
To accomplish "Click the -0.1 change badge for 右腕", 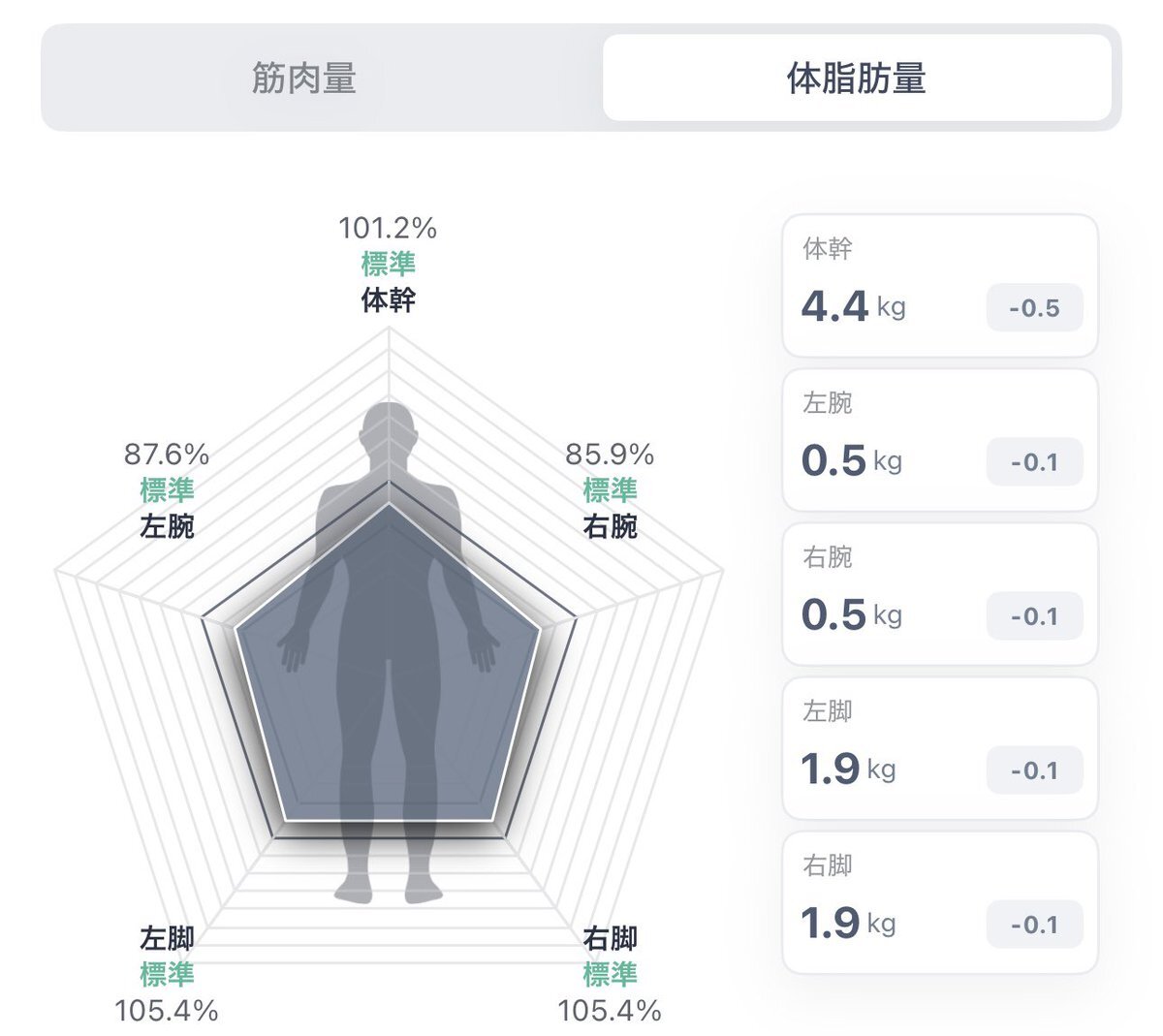I will 1034,616.
